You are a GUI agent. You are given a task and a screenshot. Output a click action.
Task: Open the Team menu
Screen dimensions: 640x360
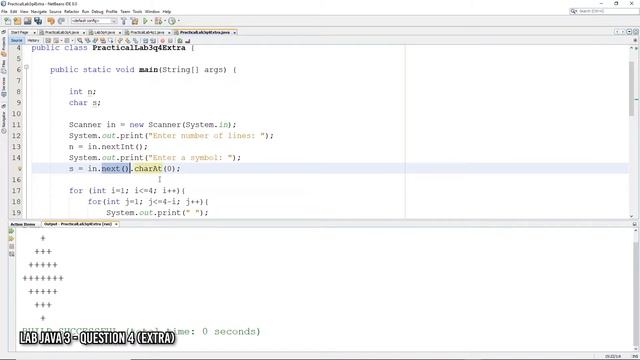(125, 11)
